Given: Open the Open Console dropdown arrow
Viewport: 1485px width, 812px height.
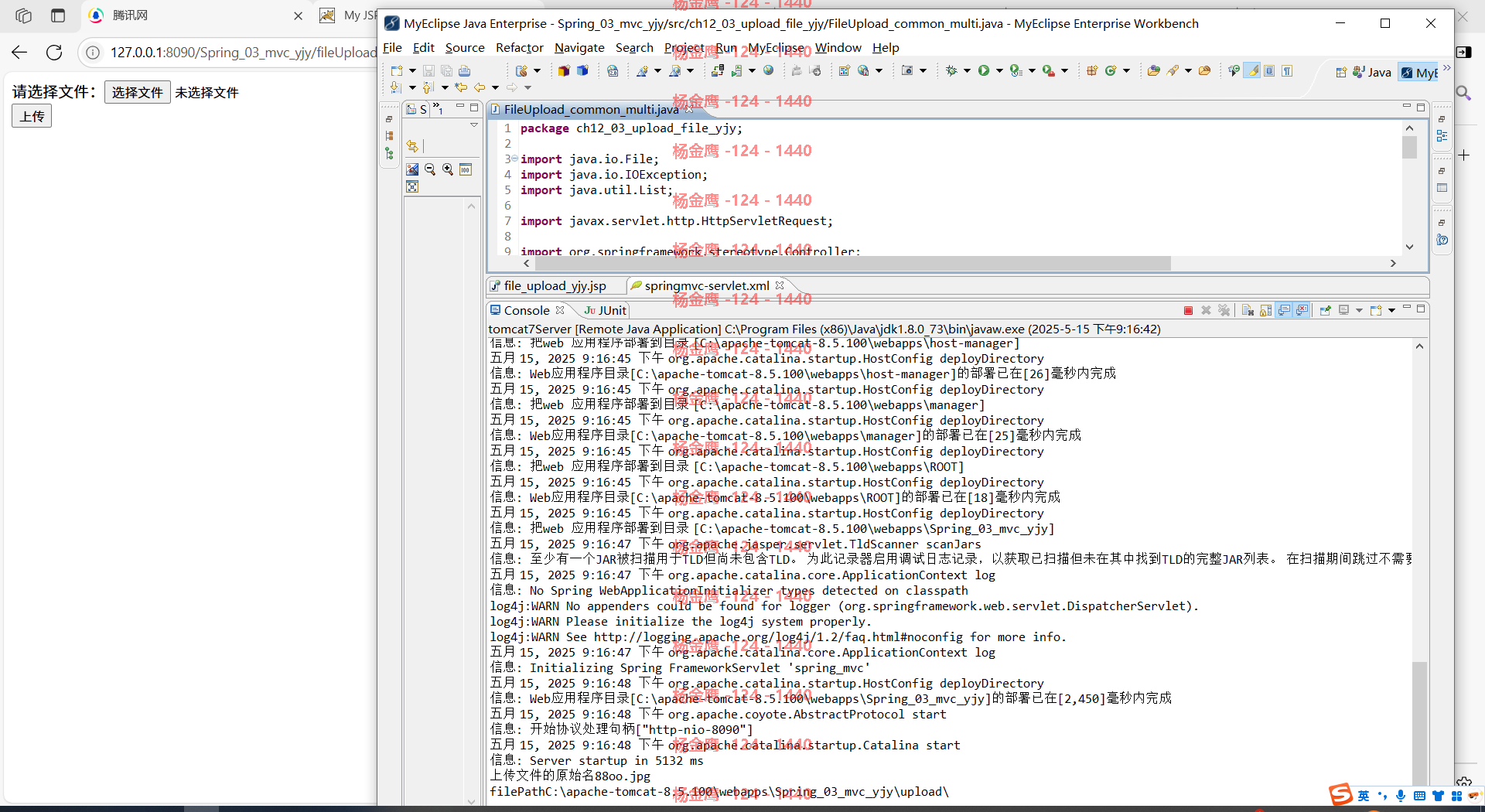Looking at the screenshot, I should pos(1391,310).
